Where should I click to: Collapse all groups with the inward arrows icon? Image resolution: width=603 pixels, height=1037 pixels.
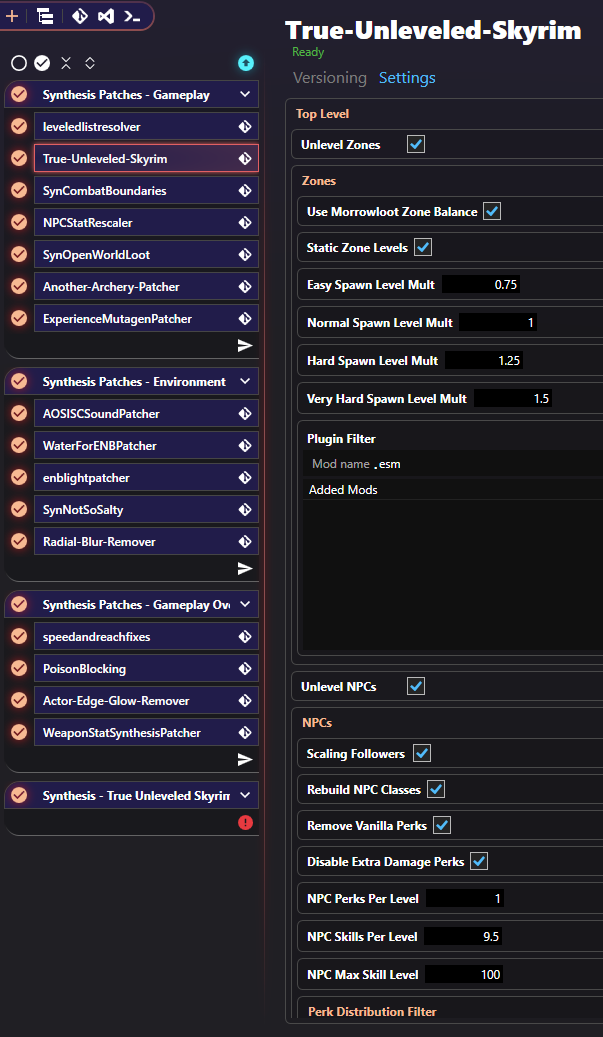[65, 63]
